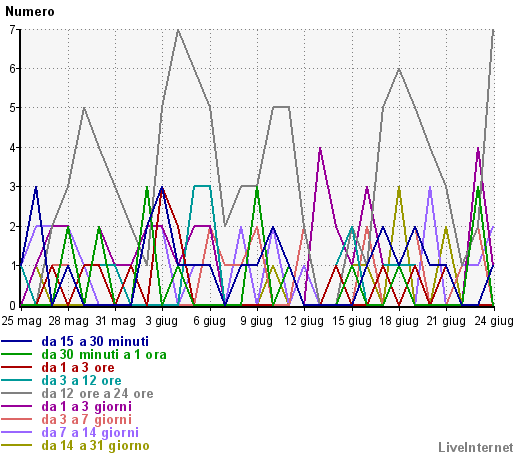520x457 pixels.
Task: Click y-axis value '1'
Action: pyautogui.click(x=12, y=266)
